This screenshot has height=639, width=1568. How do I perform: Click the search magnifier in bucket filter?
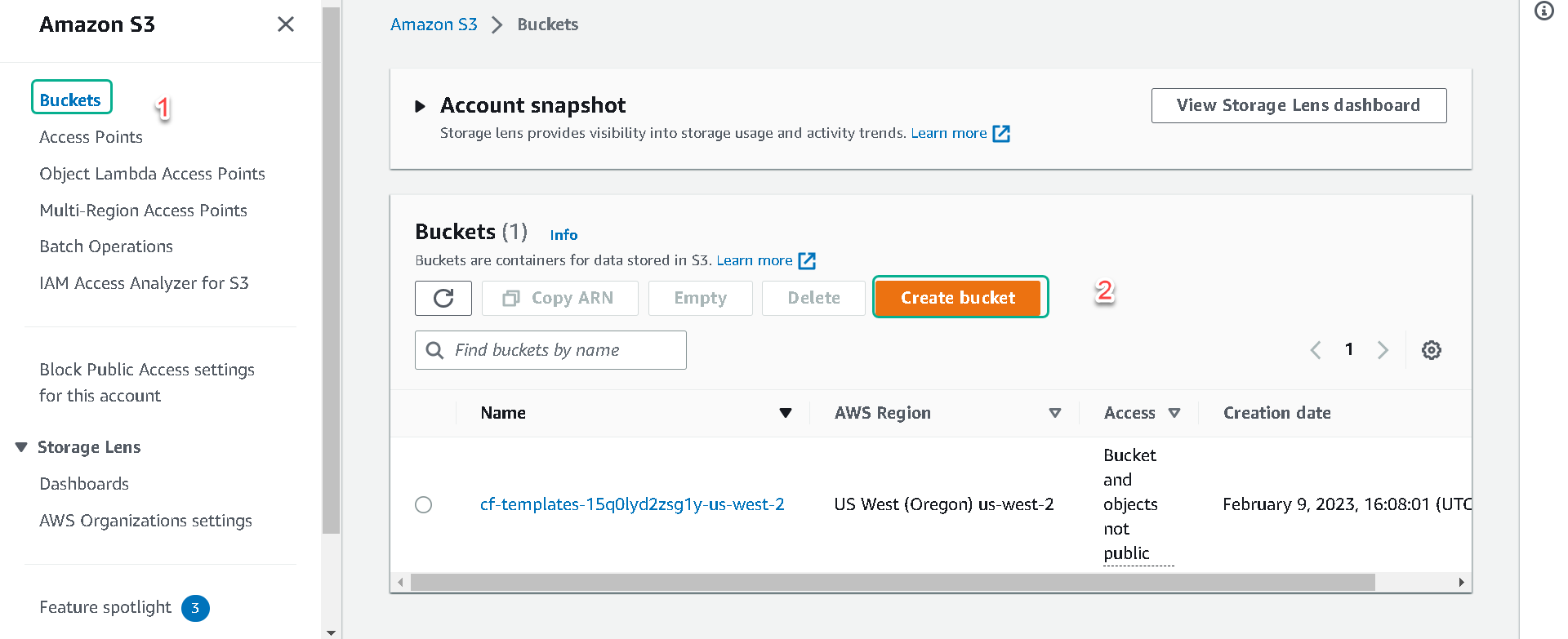[435, 350]
